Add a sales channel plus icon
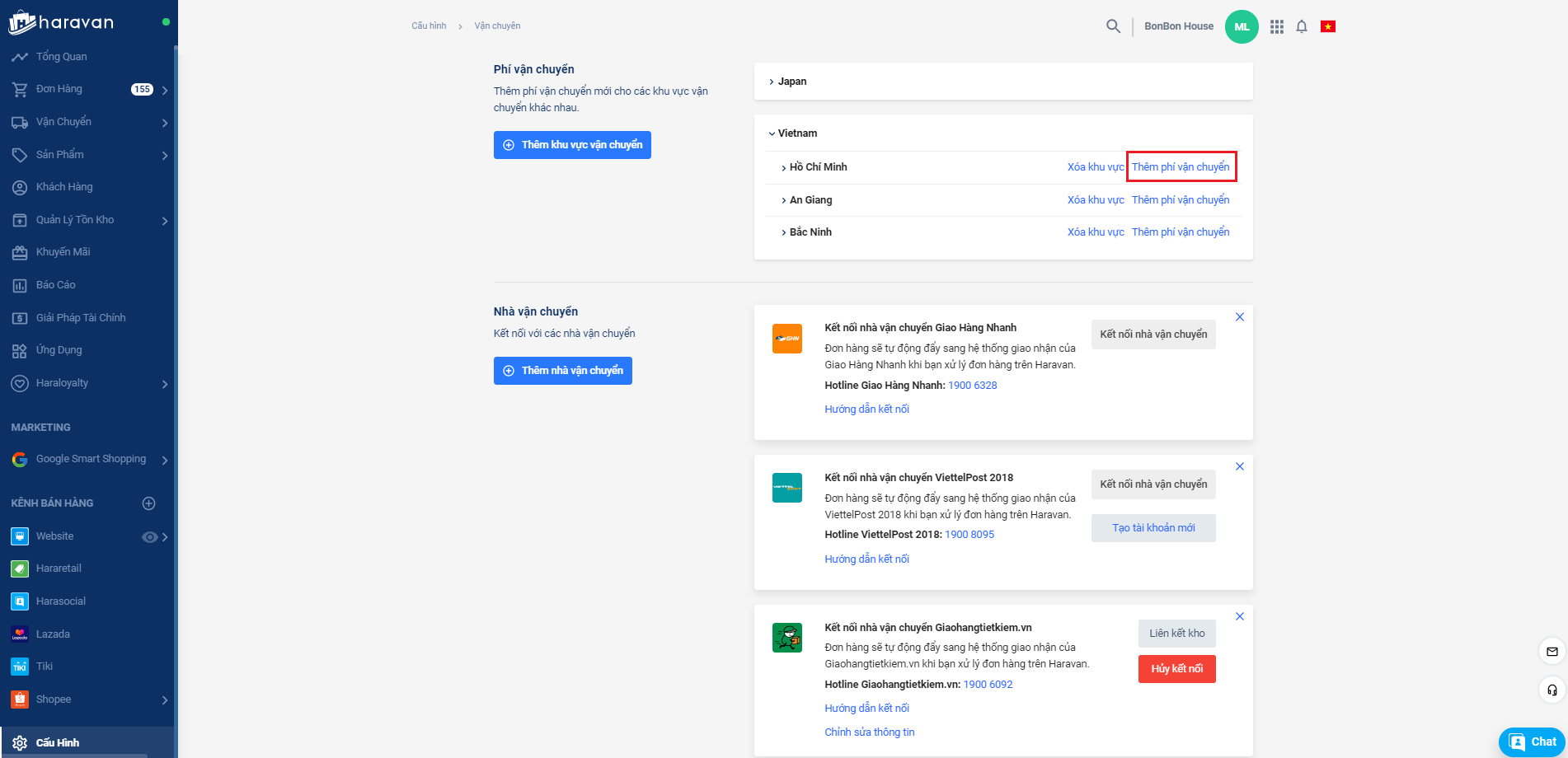Viewport: 1568px width, 758px height. point(149,503)
